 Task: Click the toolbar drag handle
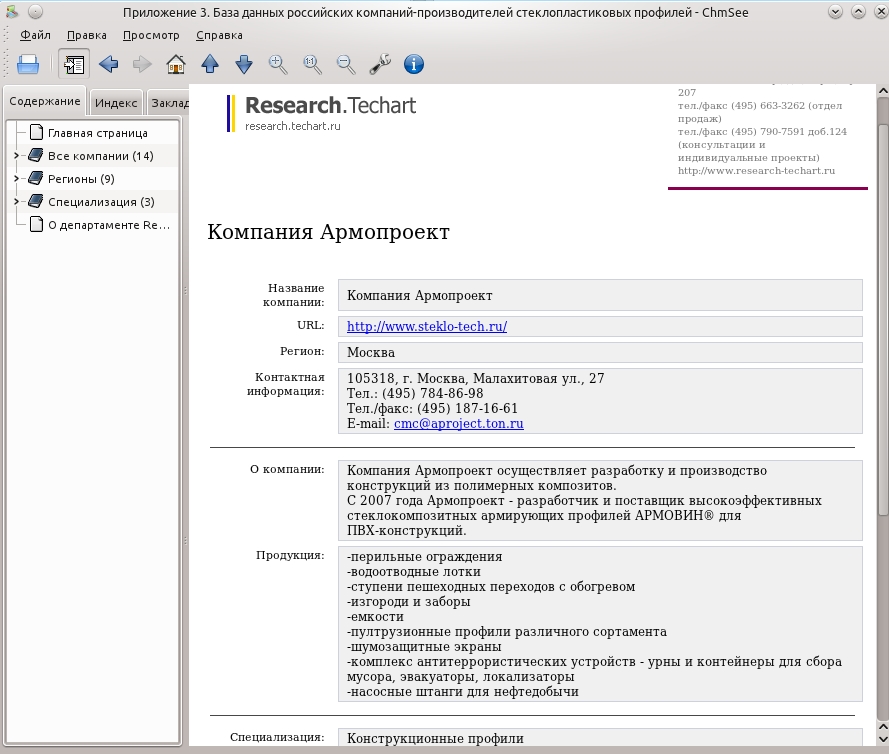pos(6,64)
